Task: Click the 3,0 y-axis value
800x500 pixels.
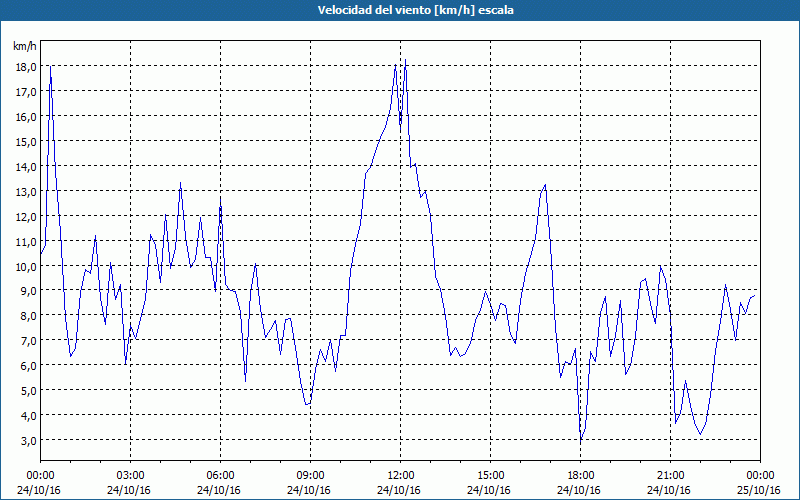Action: [x=28, y=440]
